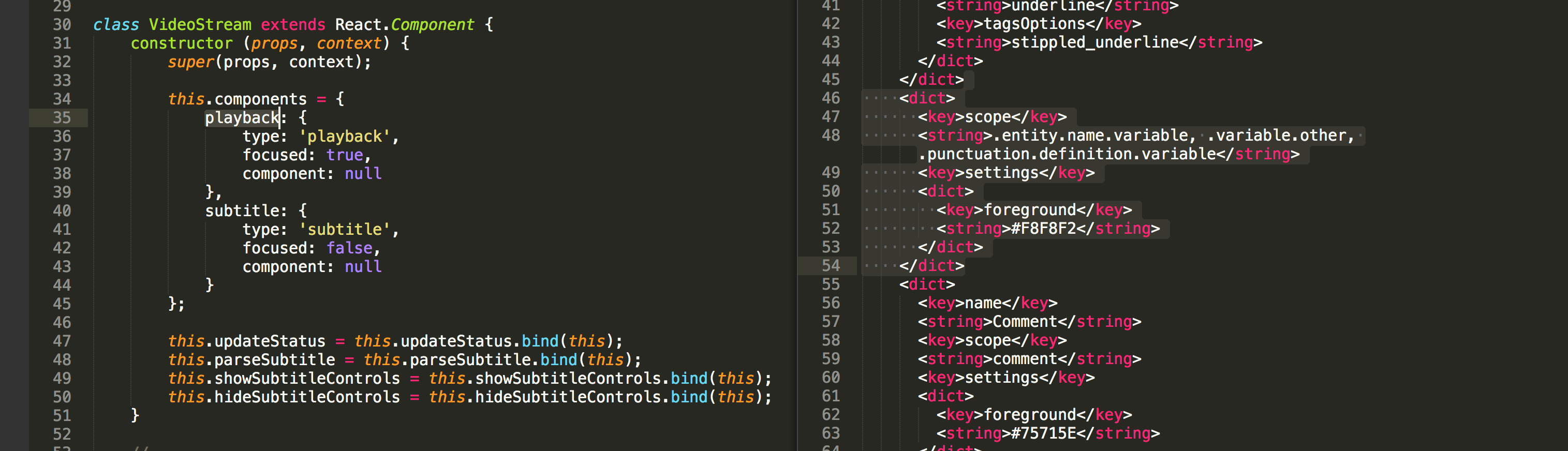The height and width of the screenshot is (451, 1568).
Task: Click 'comment' scope string on line 59
Action: (x=1025, y=358)
